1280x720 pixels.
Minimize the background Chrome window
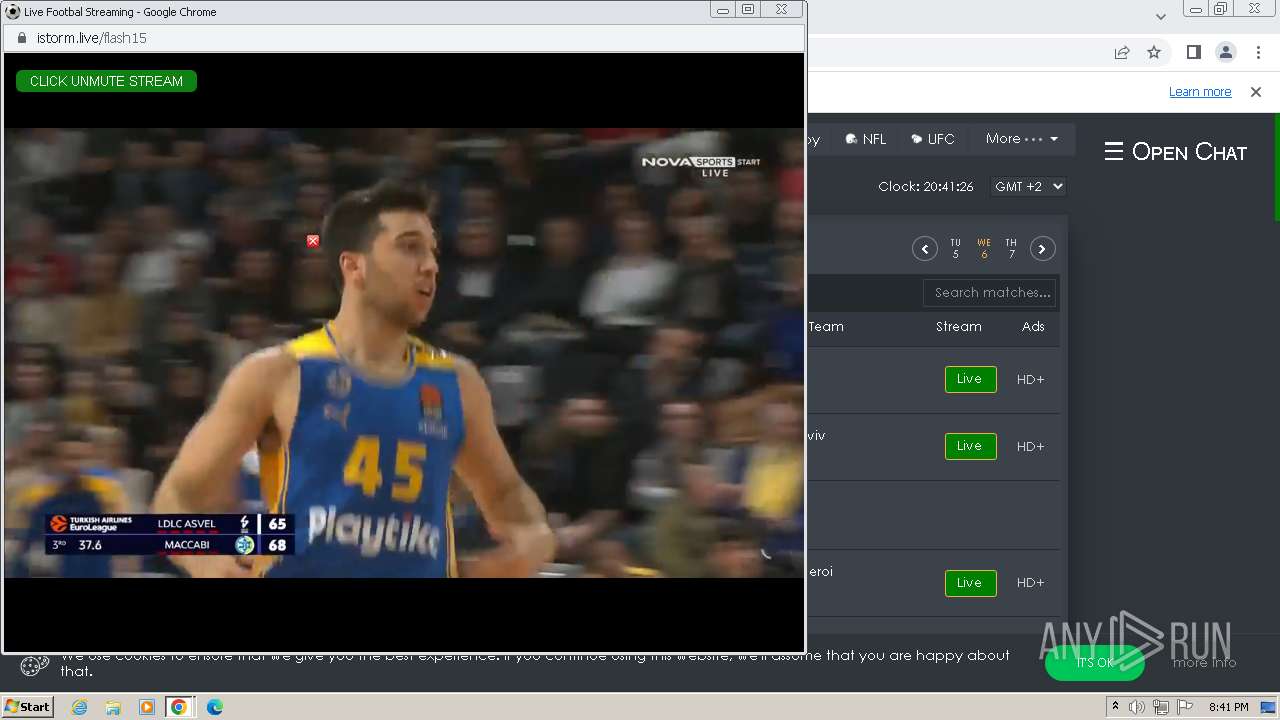(x=1194, y=9)
